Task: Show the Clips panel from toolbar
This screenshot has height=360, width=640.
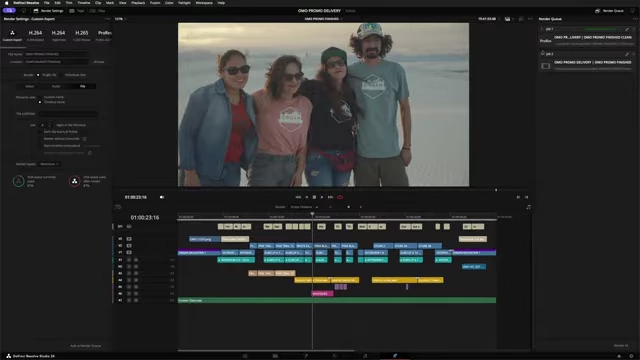Action: click(98, 11)
